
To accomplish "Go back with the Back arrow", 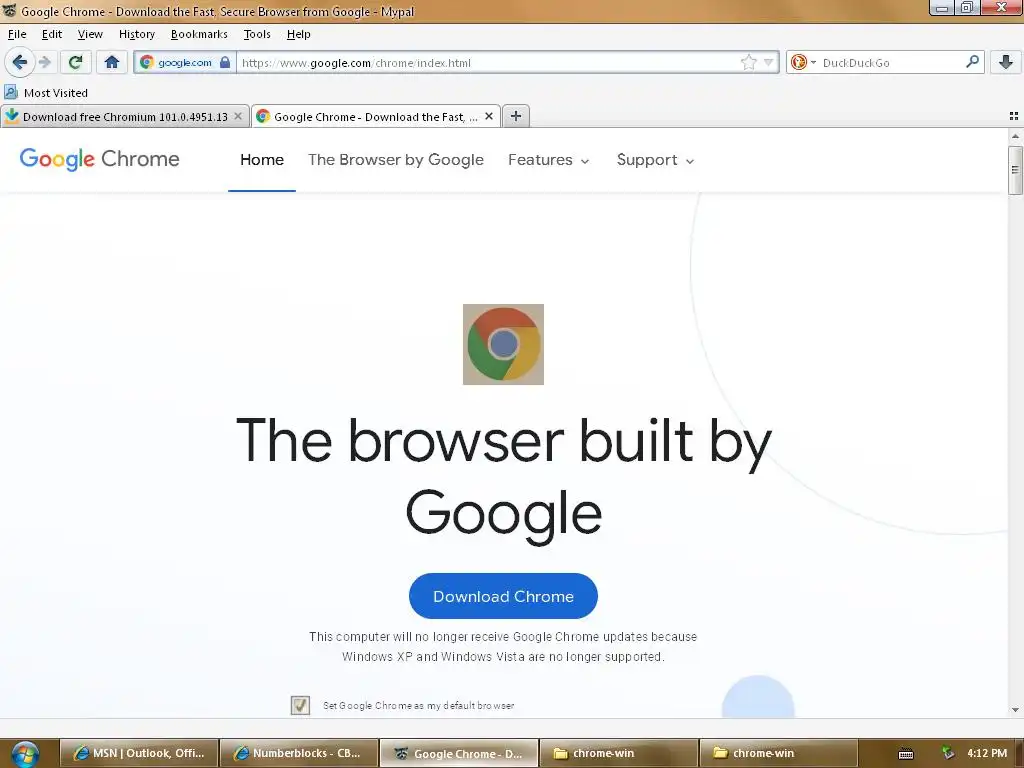I will tap(19, 63).
